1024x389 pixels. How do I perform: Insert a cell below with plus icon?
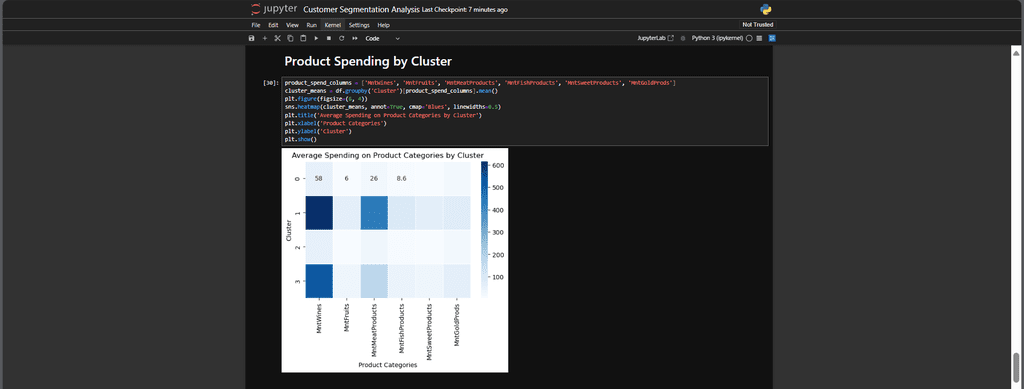(264, 39)
